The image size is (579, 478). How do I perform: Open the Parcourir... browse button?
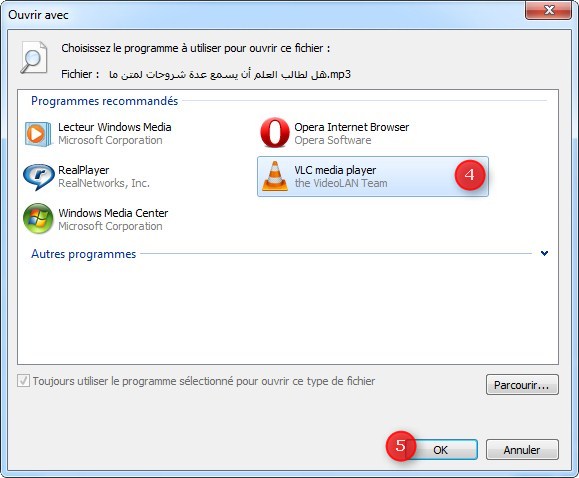click(522, 385)
